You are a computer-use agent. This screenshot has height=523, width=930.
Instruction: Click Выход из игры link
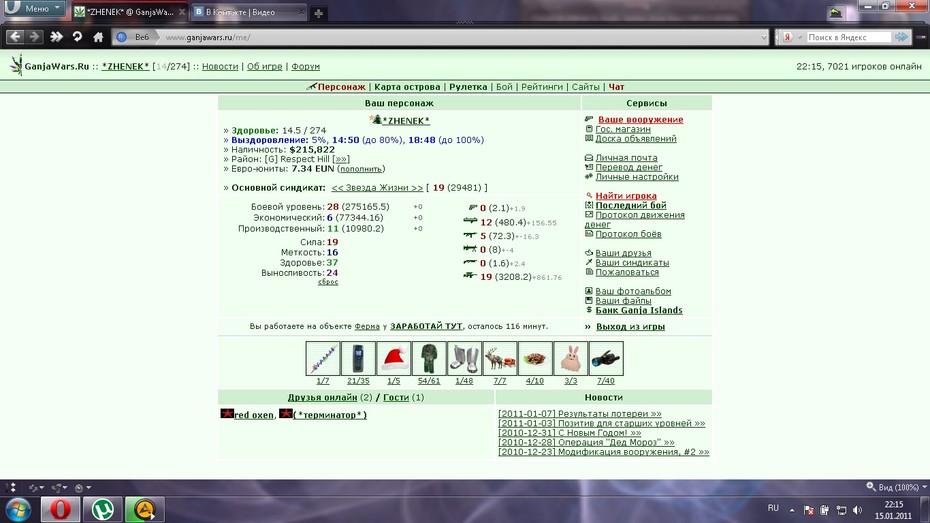pos(630,327)
